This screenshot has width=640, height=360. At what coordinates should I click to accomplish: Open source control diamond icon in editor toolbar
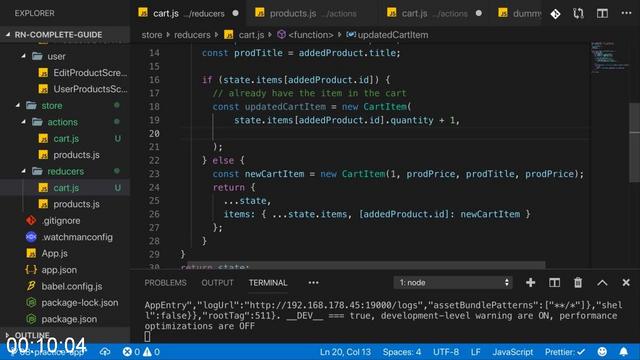555,14
